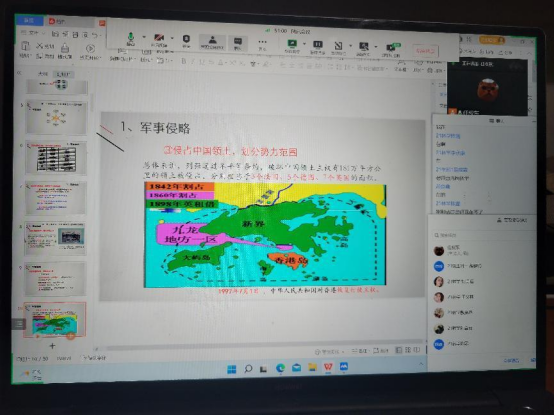Open the remote control dropdown arrow

point(376,47)
